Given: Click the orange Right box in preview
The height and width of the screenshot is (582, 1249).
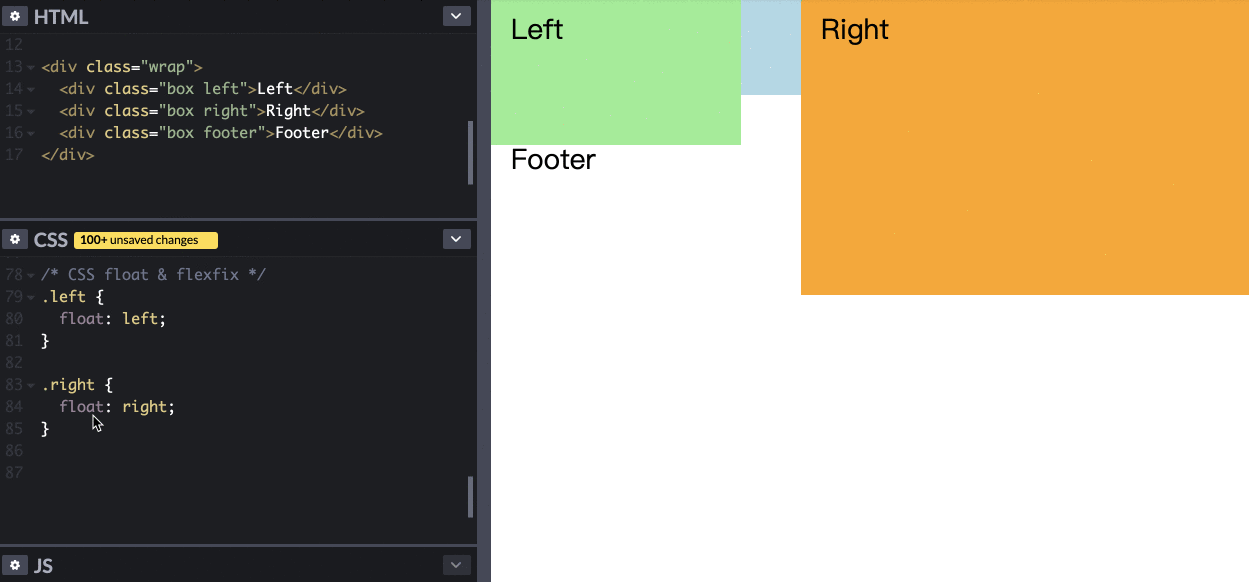Looking at the screenshot, I should point(1025,147).
